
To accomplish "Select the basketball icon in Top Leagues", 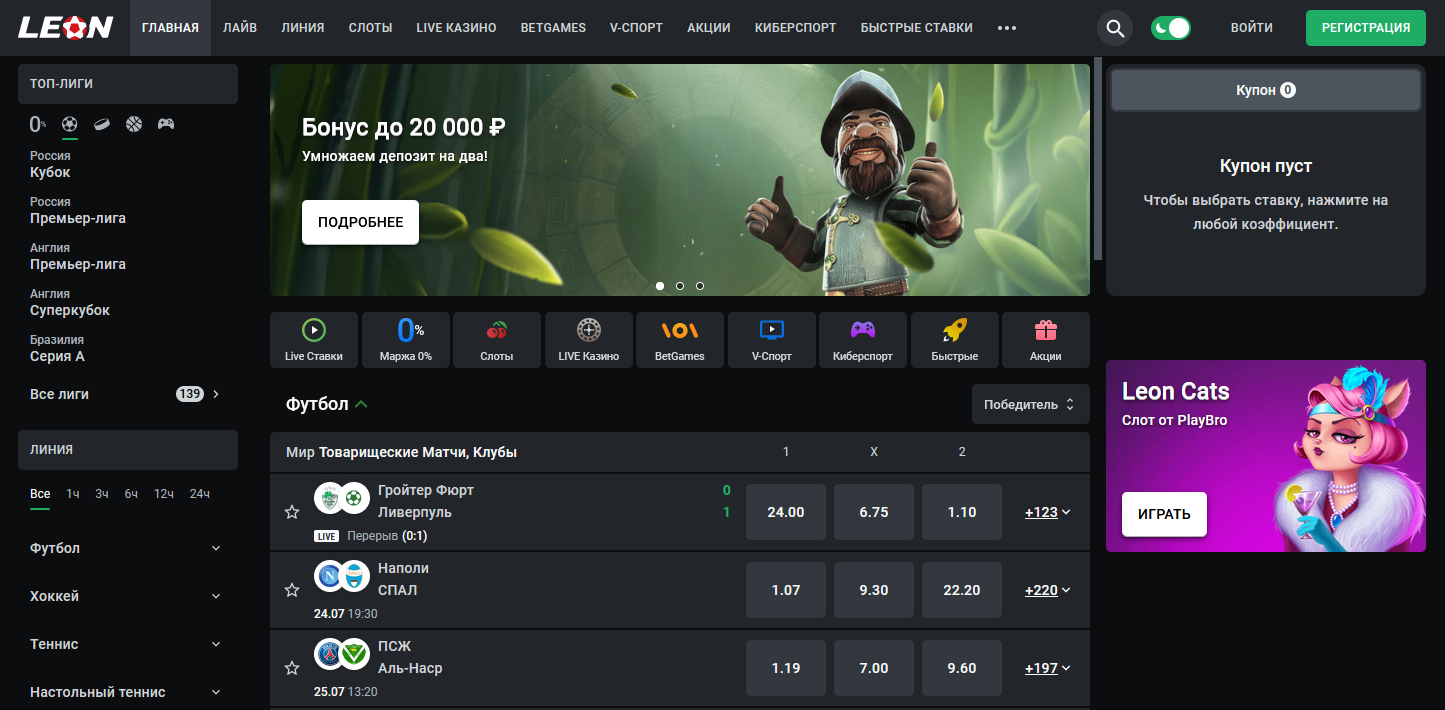I will (x=134, y=124).
